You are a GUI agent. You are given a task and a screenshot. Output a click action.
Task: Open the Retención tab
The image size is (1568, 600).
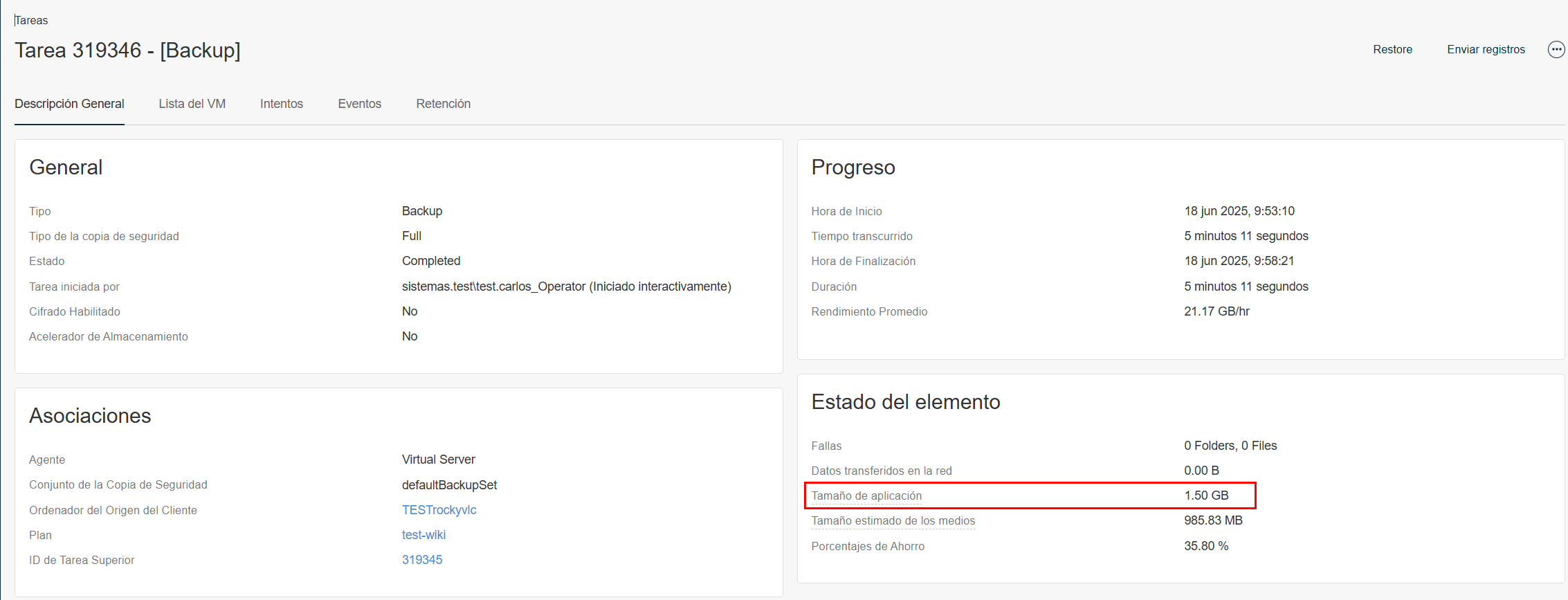(x=443, y=104)
